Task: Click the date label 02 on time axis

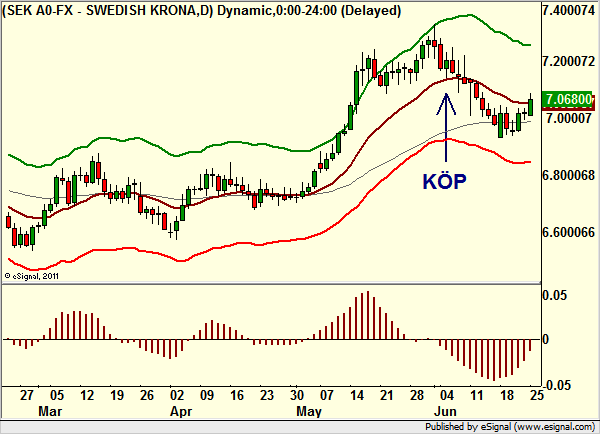Action: 177,395
